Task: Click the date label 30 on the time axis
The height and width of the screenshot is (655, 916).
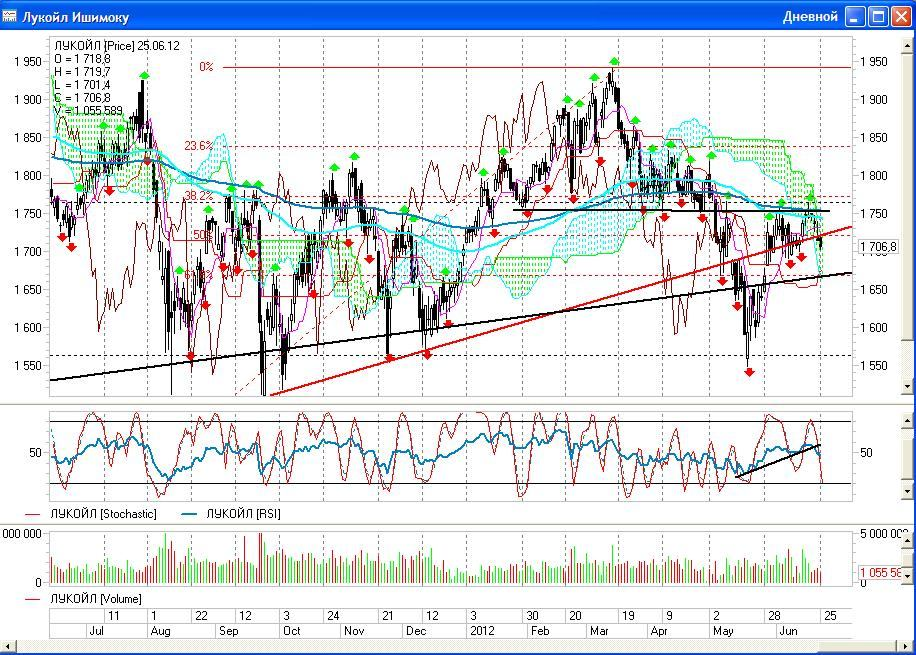Action: [x=532, y=615]
